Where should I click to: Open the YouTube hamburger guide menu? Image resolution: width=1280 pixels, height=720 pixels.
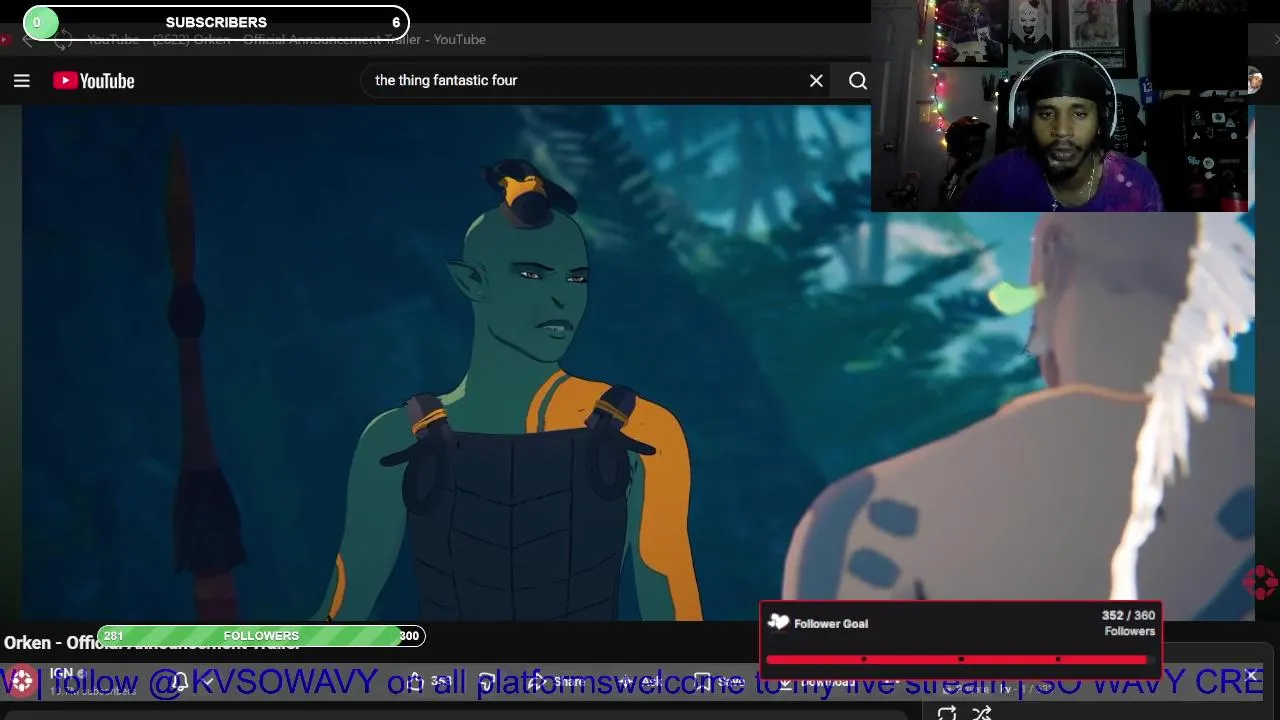click(21, 81)
